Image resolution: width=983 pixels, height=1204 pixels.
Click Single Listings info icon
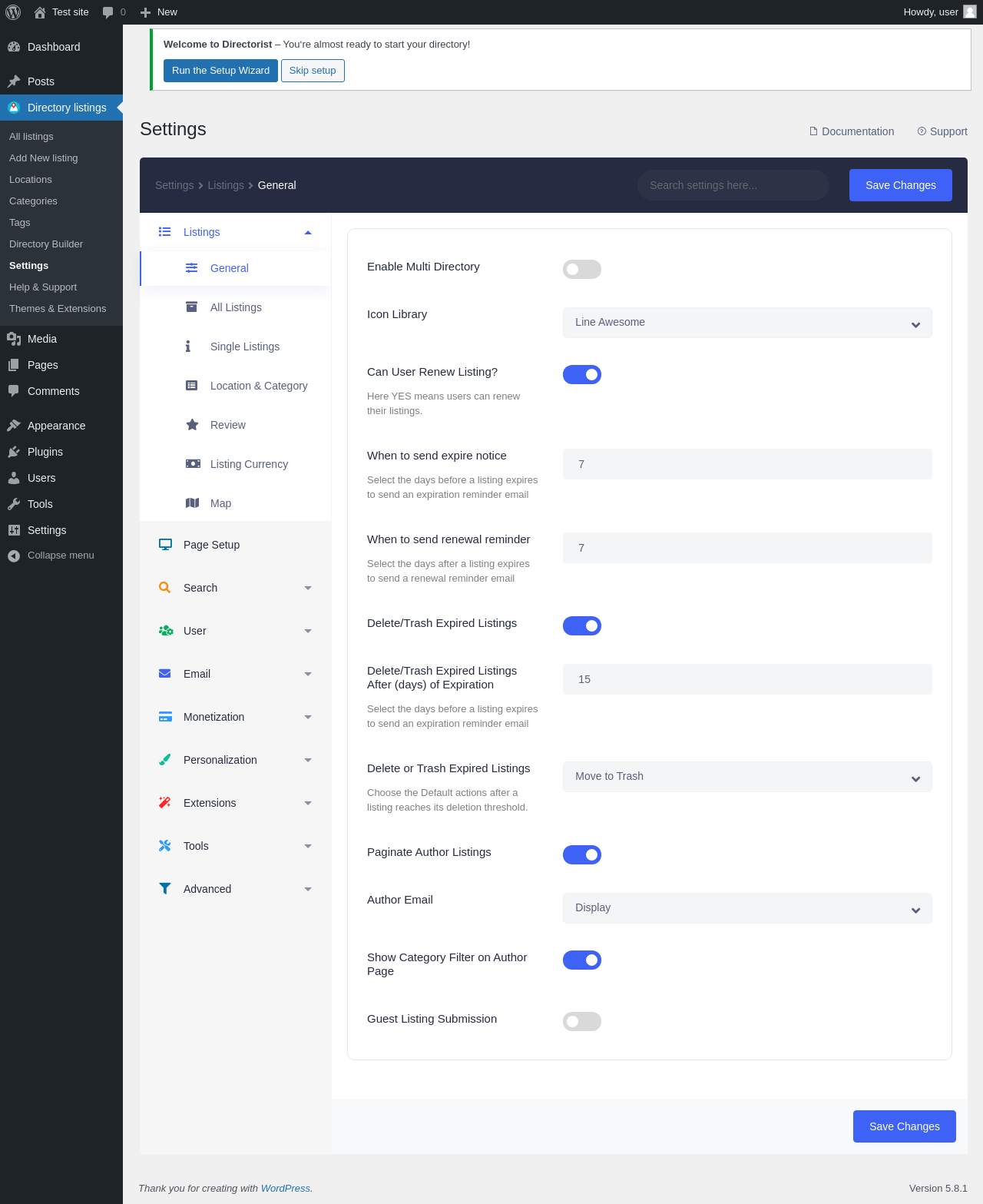[x=188, y=347]
